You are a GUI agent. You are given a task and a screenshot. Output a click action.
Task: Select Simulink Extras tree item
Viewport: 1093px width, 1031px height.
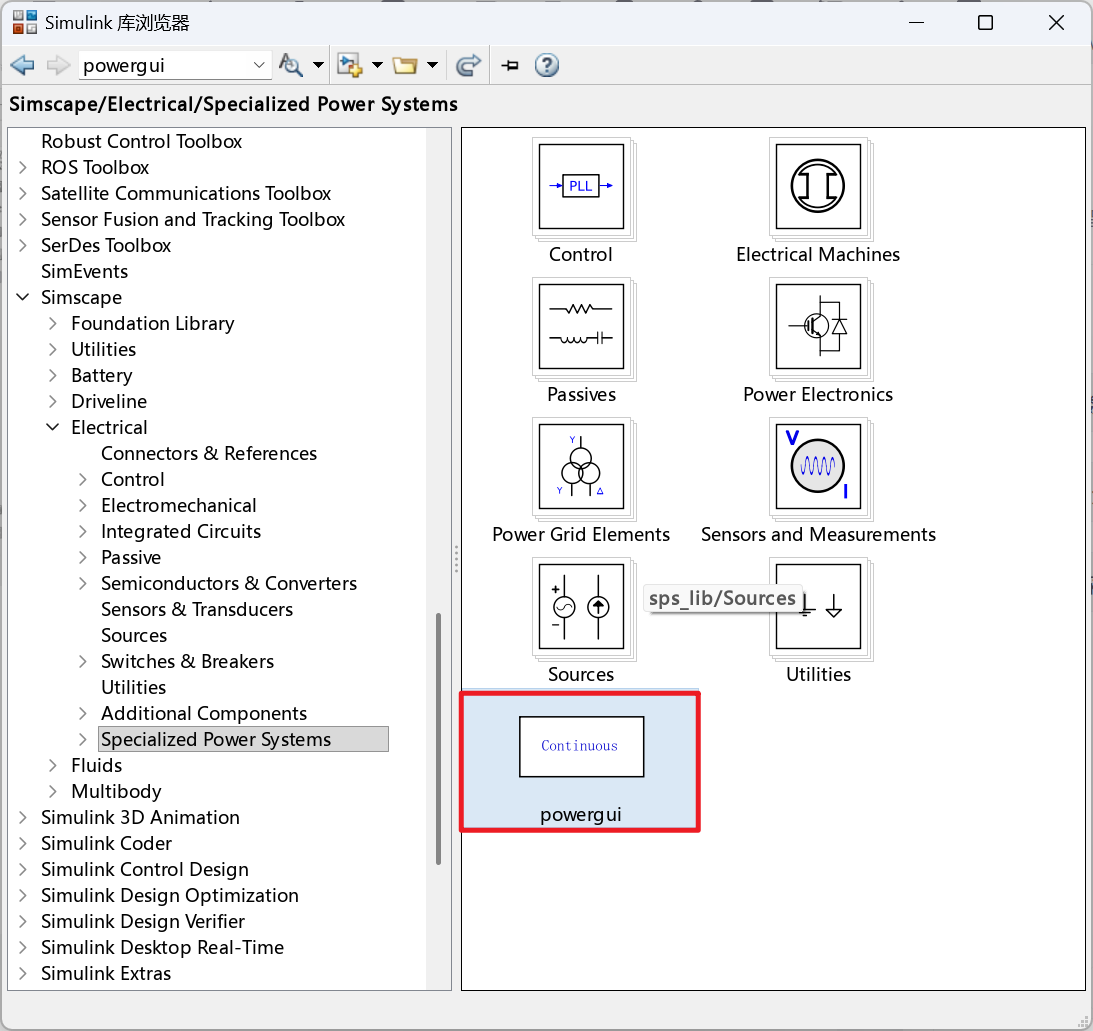point(106,974)
